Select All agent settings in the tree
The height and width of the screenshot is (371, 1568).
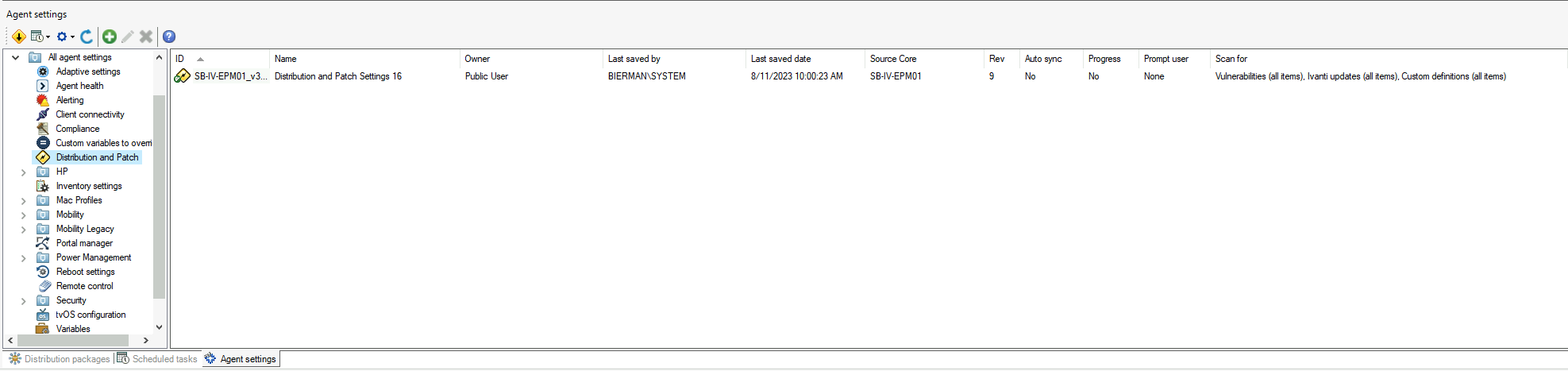point(79,57)
